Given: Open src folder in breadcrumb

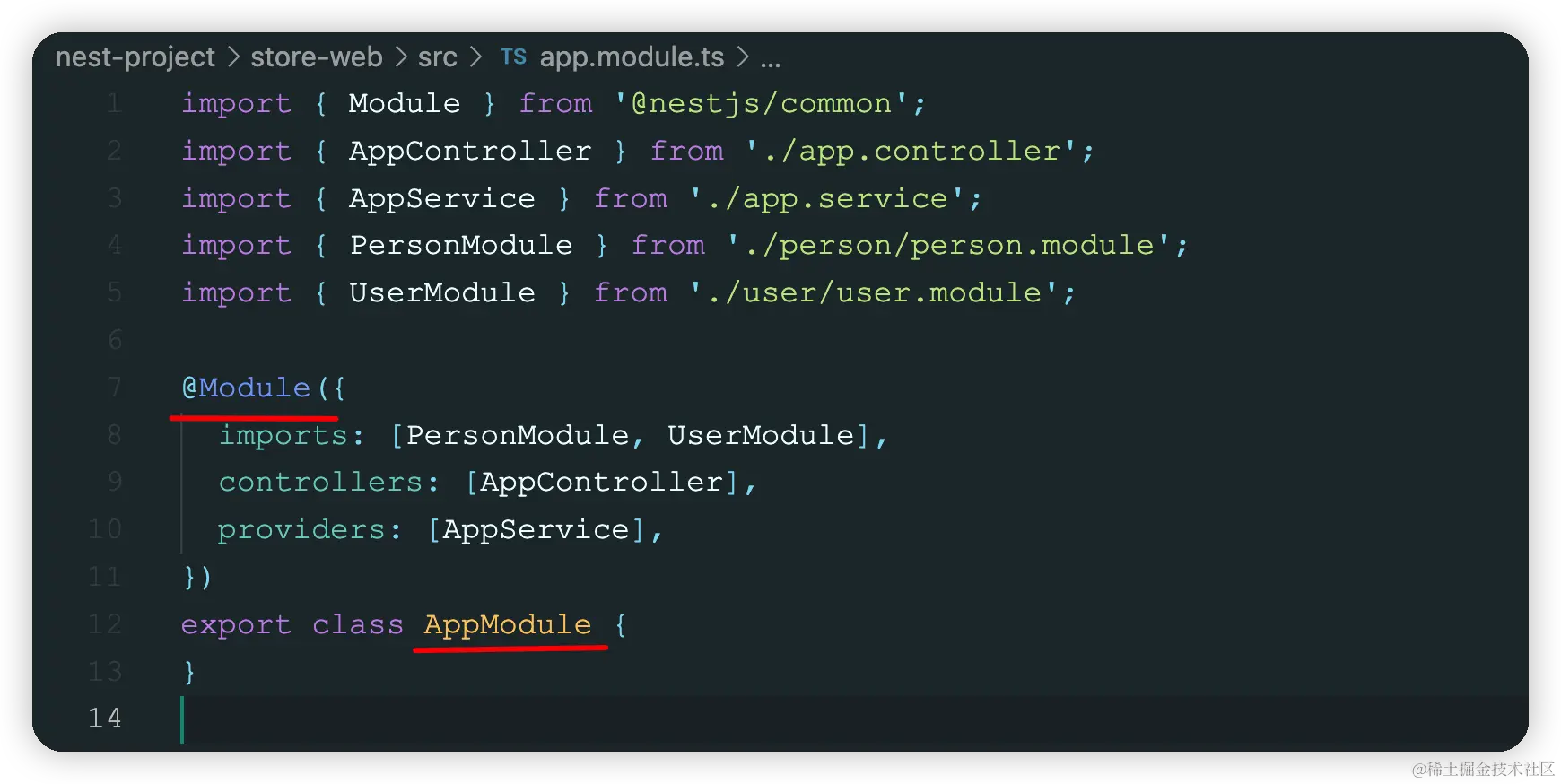Looking at the screenshot, I should (x=437, y=57).
